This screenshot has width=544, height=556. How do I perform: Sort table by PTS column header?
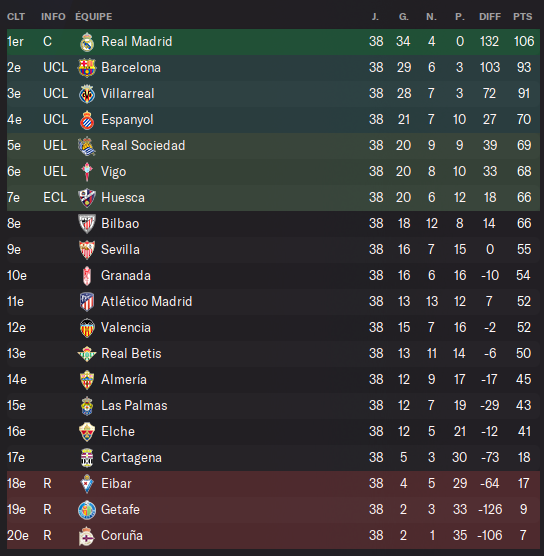522,17
